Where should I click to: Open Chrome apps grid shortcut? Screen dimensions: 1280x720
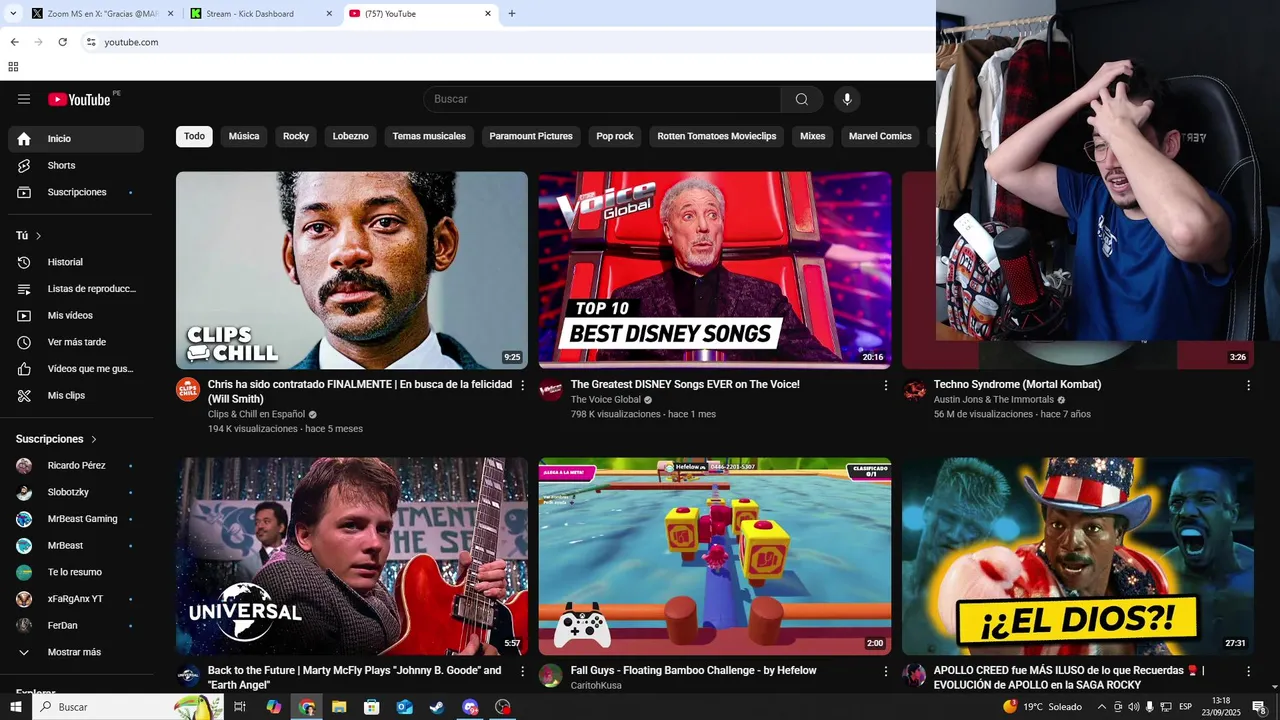[13, 67]
